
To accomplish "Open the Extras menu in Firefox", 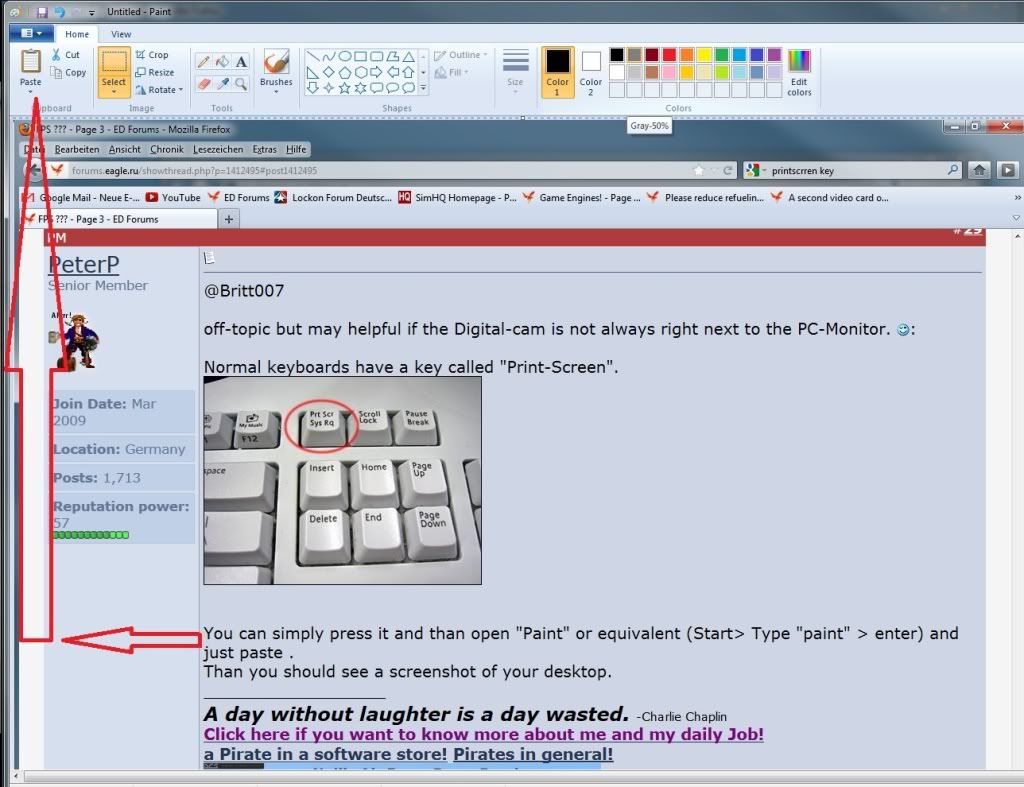I will click(264, 148).
